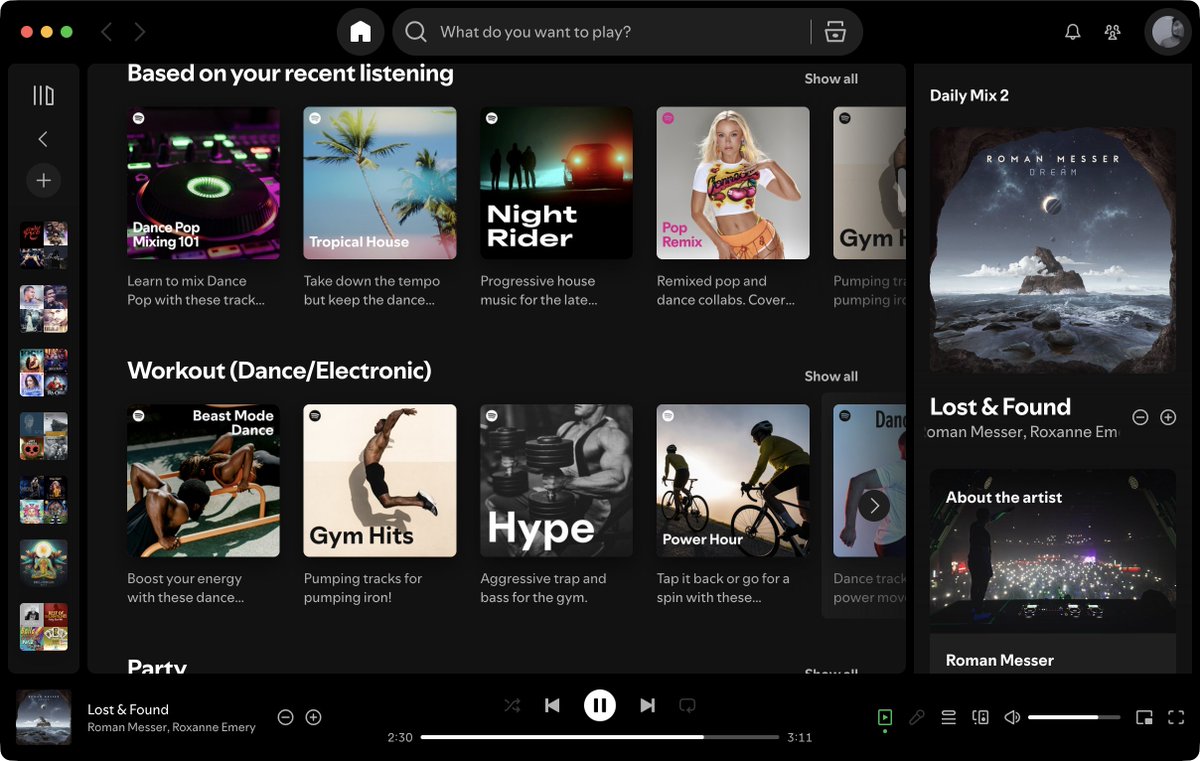This screenshot has width=1200, height=761.
Task: Click plus icon in Now Playing panel
Action: coord(1168,417)
